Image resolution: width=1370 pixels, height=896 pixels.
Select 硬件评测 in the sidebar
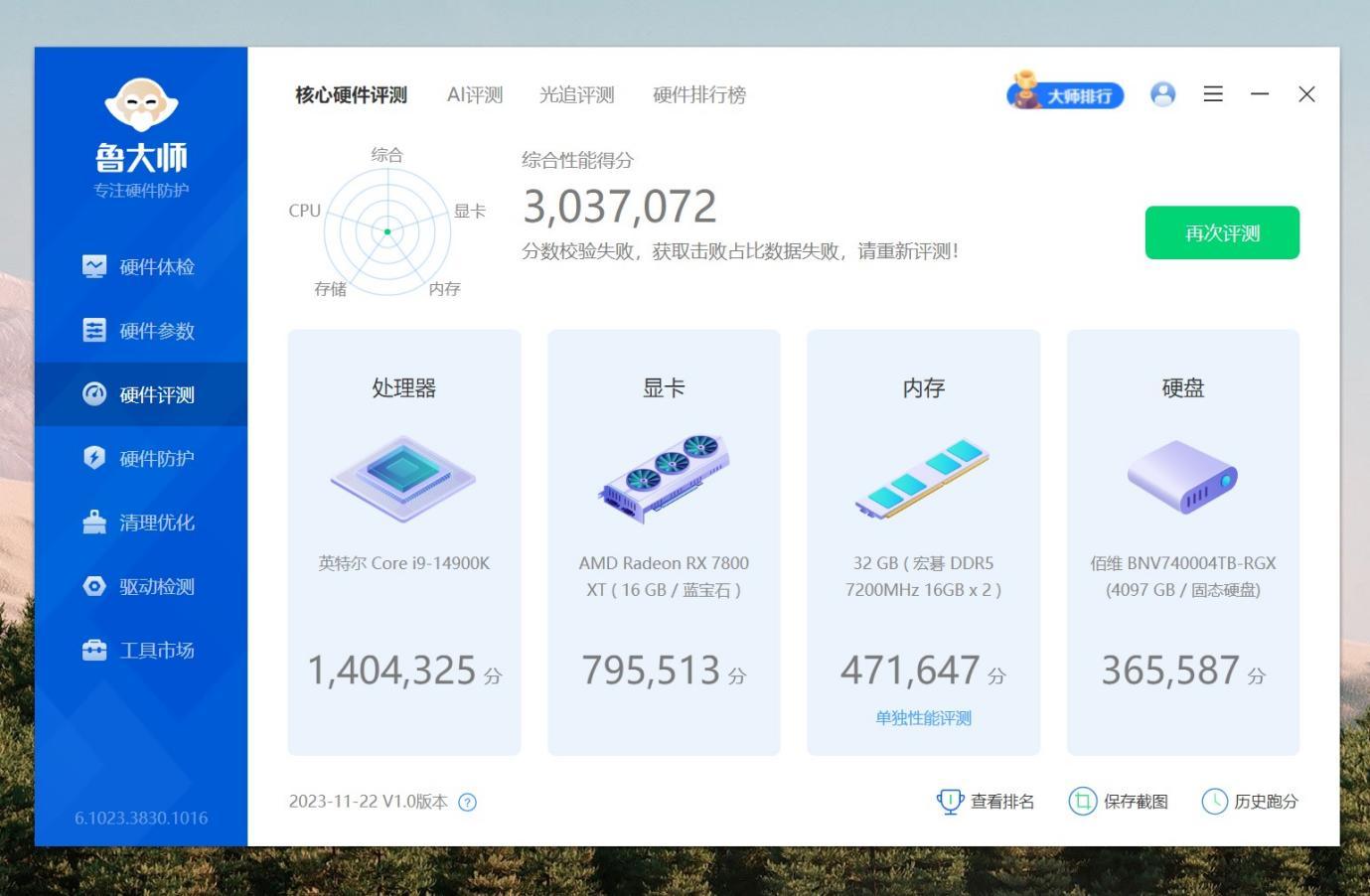tap(141, 394)
